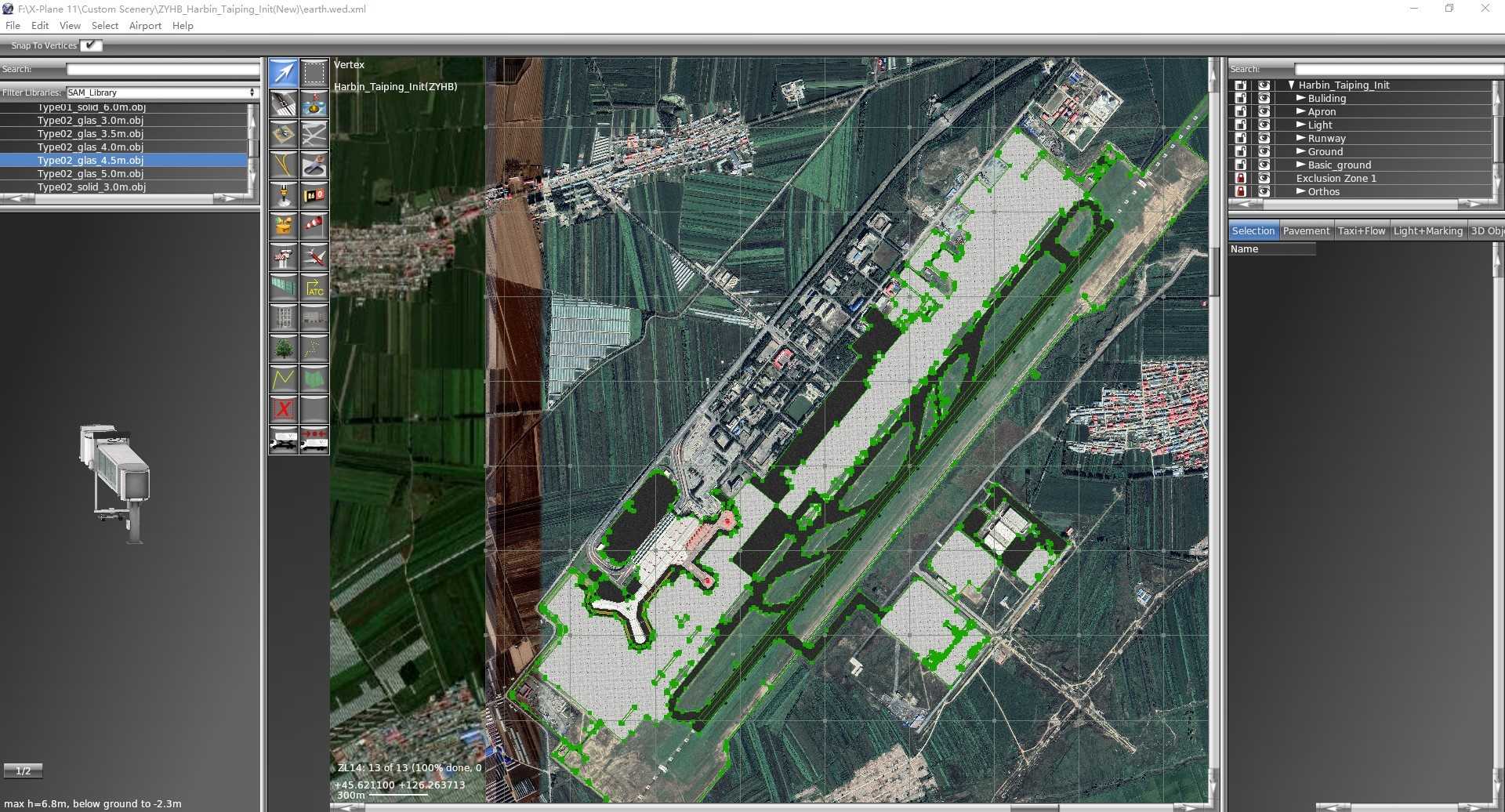Toggle visibility of the Runway group

click(1264, 138)
